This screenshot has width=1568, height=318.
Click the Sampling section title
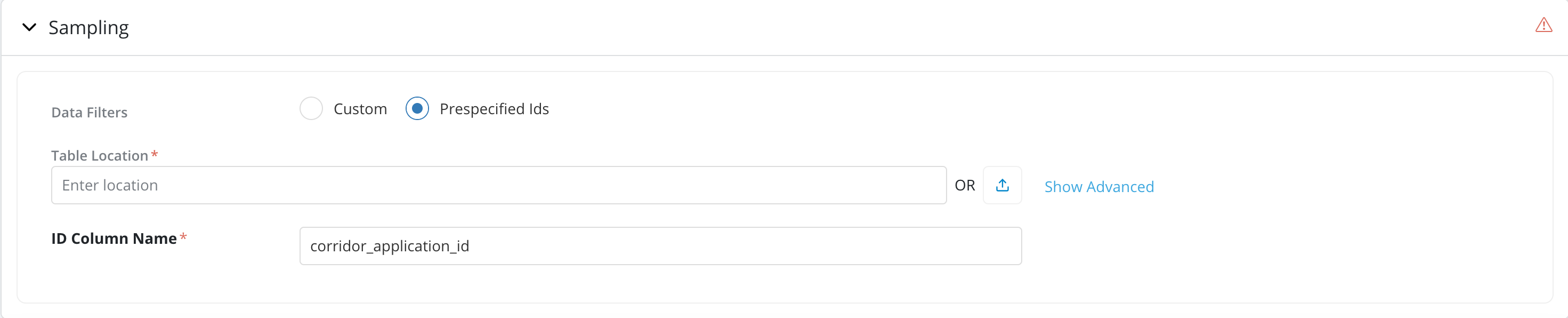[x=88, y=28]
